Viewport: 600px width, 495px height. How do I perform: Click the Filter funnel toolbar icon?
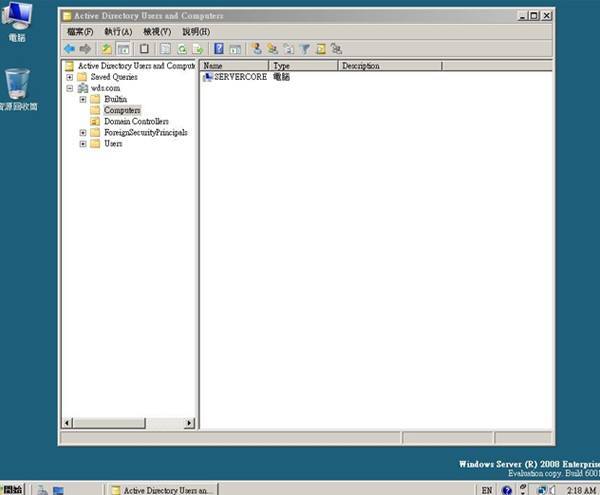point(305,48)
